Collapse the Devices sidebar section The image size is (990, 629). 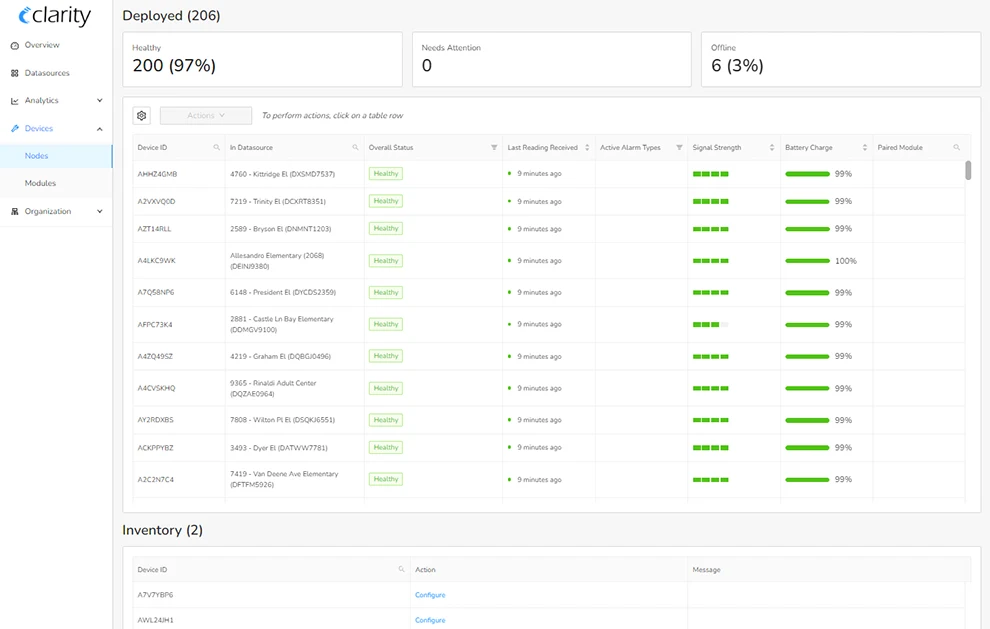tap(99, 129)
